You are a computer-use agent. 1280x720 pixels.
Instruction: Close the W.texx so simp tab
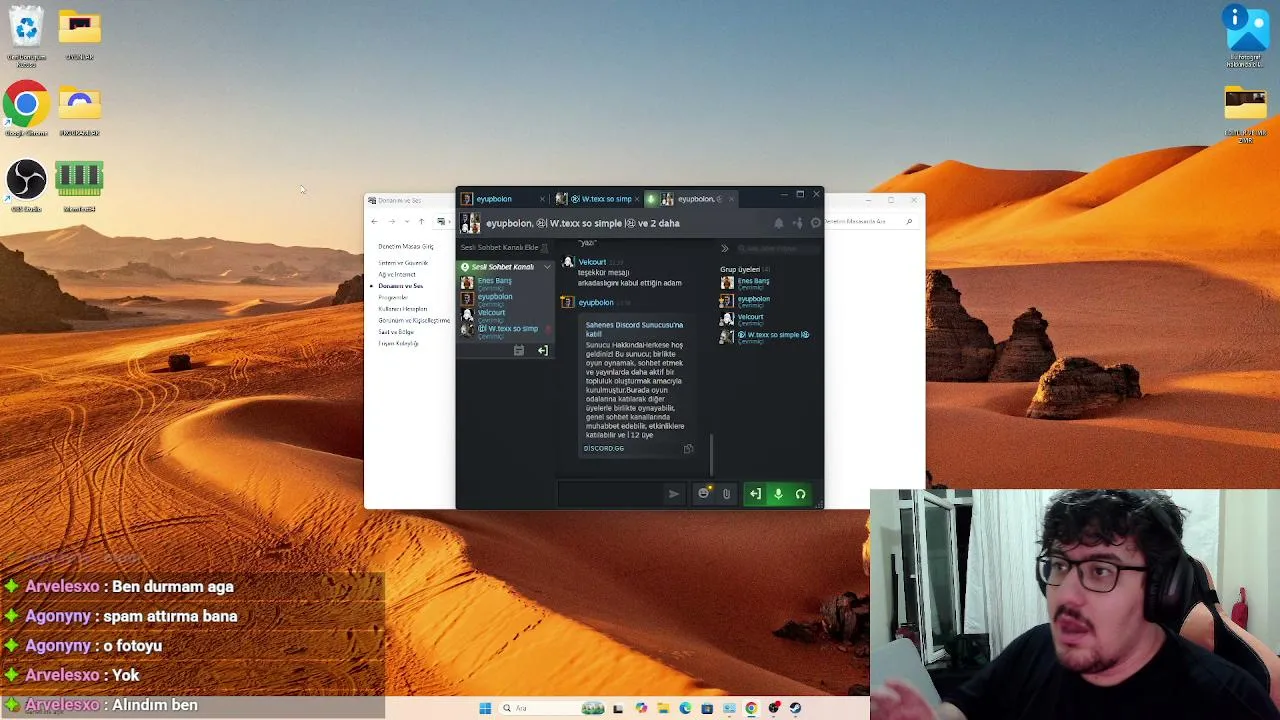[639, 199]
